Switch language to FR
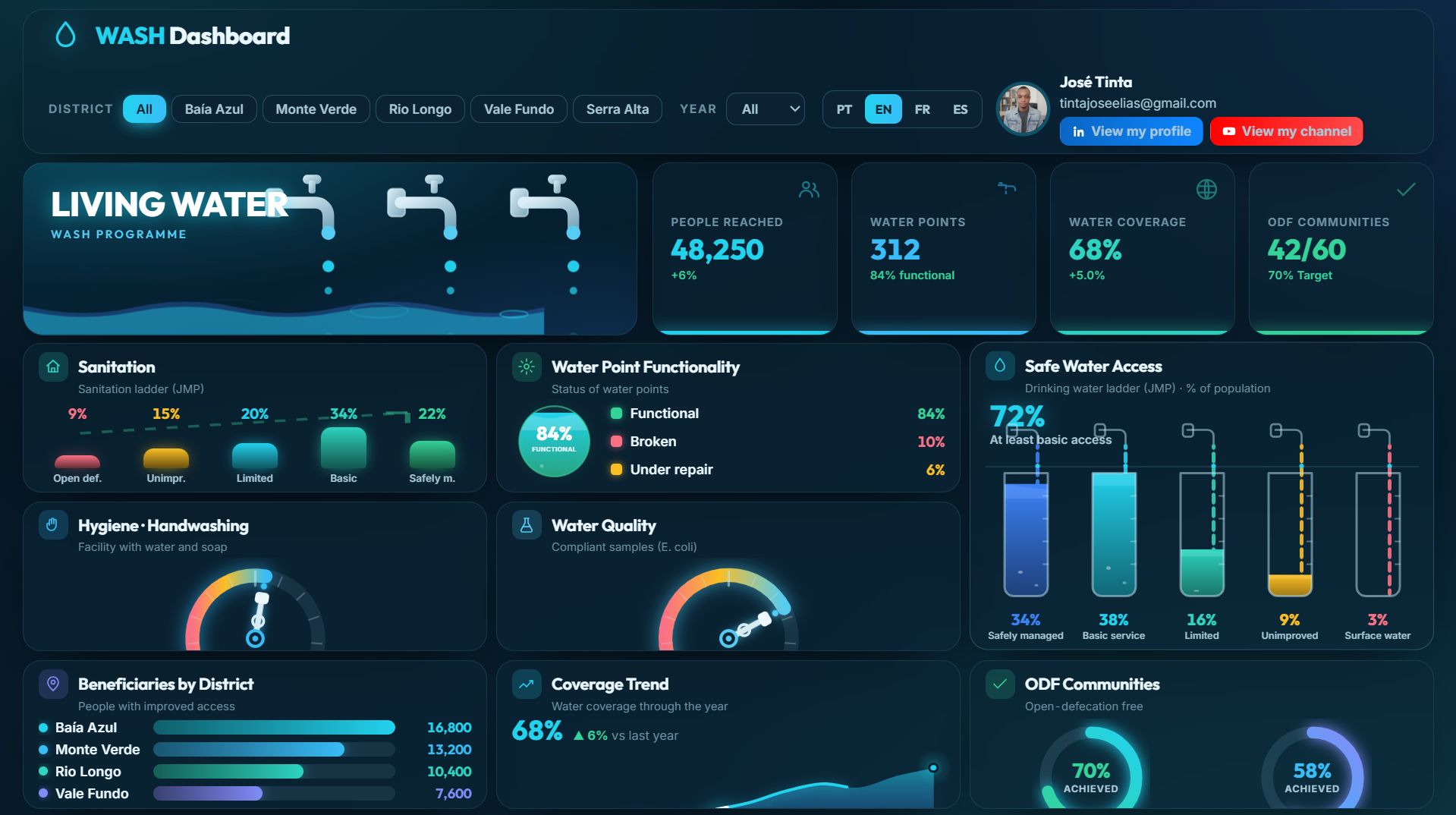 [922, 109]
